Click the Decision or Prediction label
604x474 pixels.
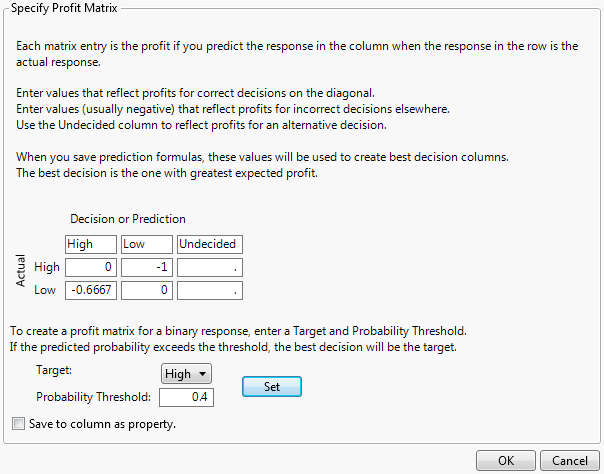pyautogui.click(x=127, y=219)
